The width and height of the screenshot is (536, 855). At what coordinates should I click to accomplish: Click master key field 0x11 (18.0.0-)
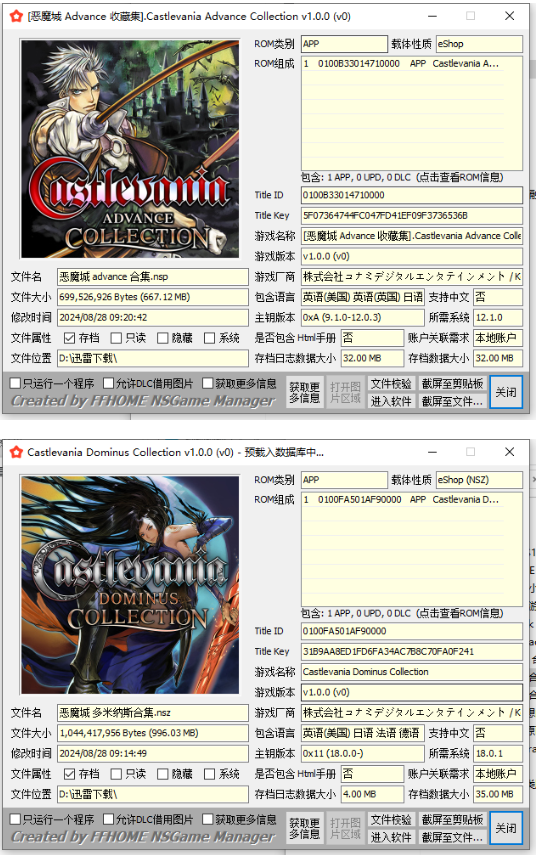pyautogui.click(x=363, y=754)
